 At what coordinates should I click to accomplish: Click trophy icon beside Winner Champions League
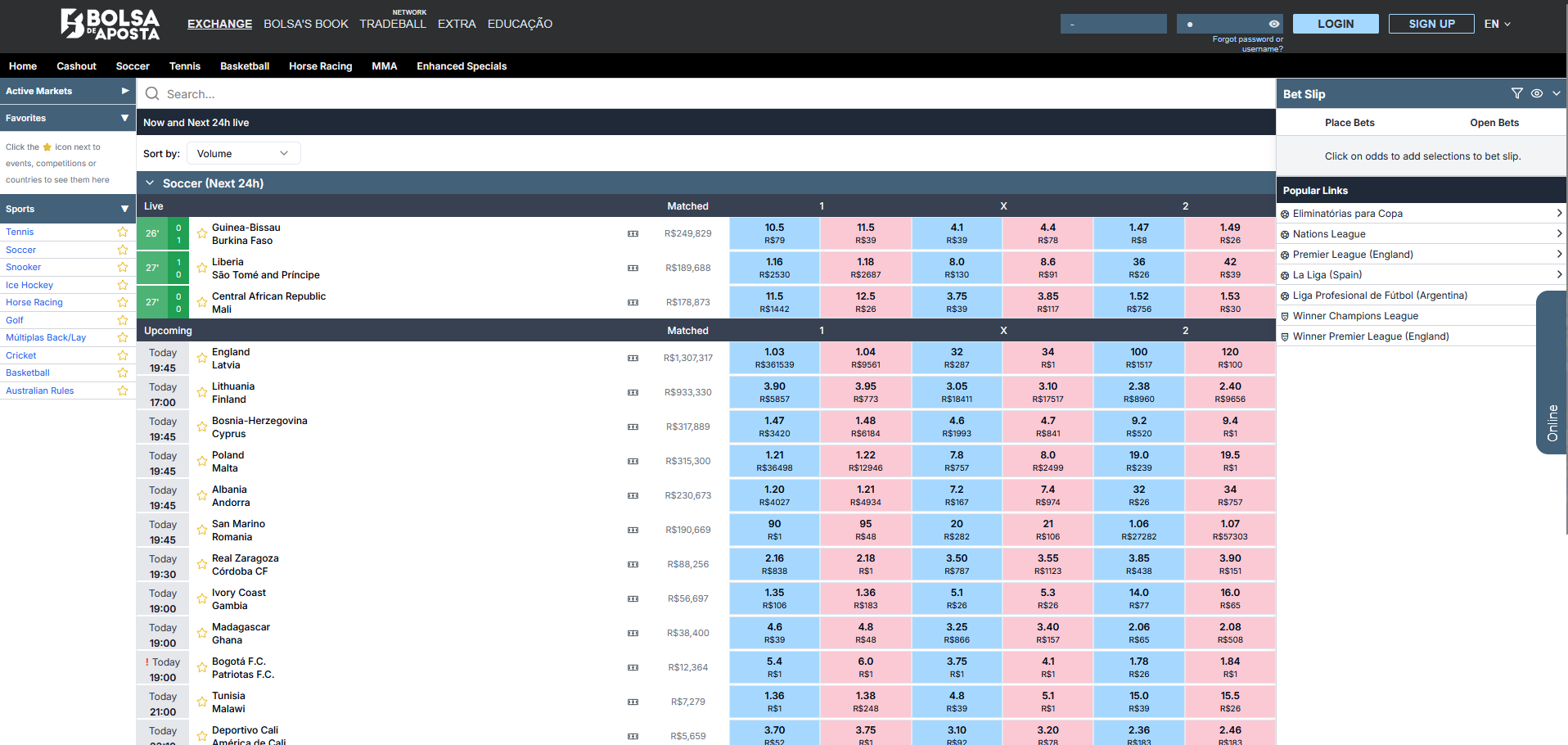(x=1285, y=316)
